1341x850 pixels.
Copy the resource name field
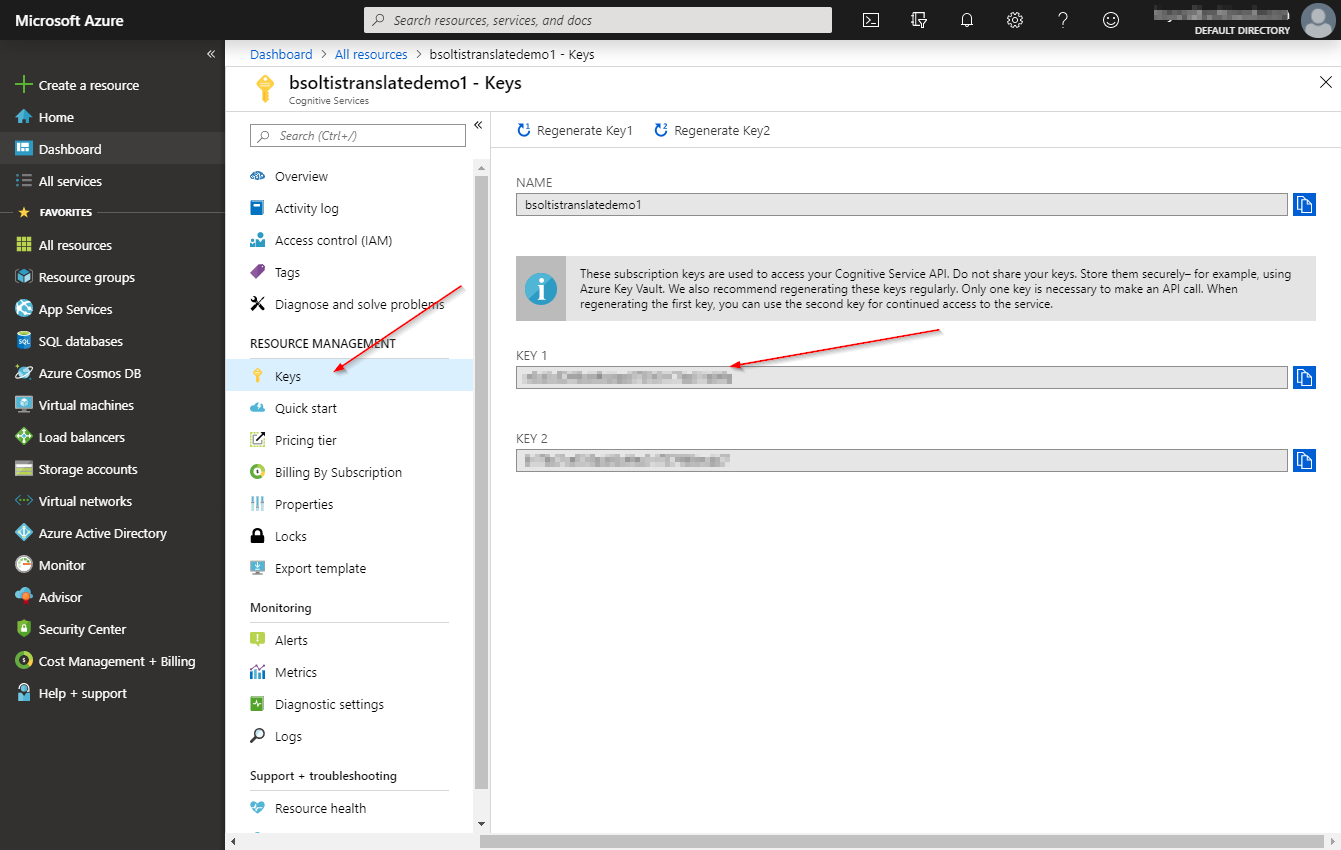1304,204
